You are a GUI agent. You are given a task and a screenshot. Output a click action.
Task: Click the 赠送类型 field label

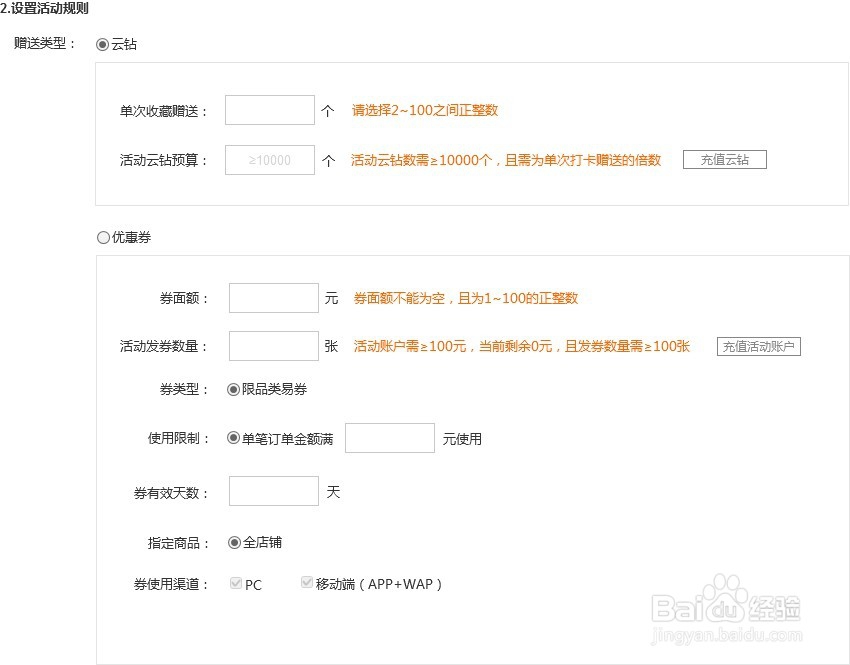pos(45,45)
